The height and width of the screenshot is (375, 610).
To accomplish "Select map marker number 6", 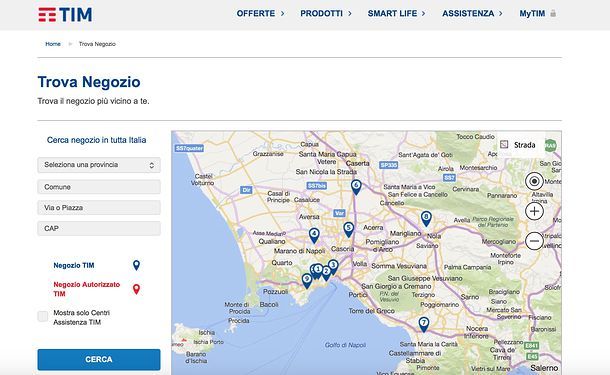I will [x=356, y=187].
